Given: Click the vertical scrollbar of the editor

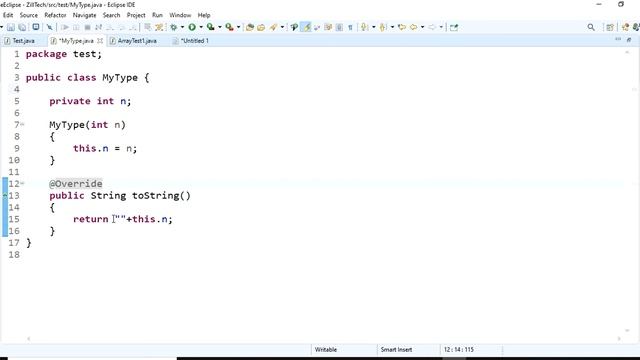Looking at the screenshot, I should 627,191.
